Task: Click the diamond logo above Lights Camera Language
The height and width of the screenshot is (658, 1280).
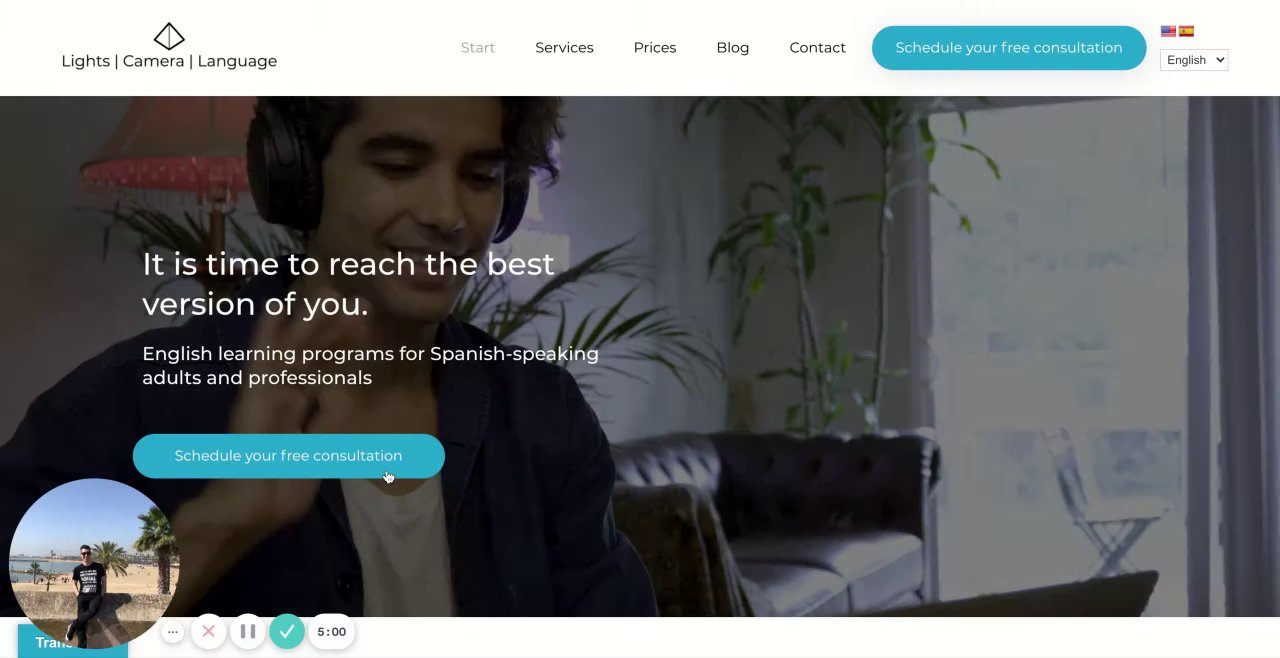Action: coord(169,37)
